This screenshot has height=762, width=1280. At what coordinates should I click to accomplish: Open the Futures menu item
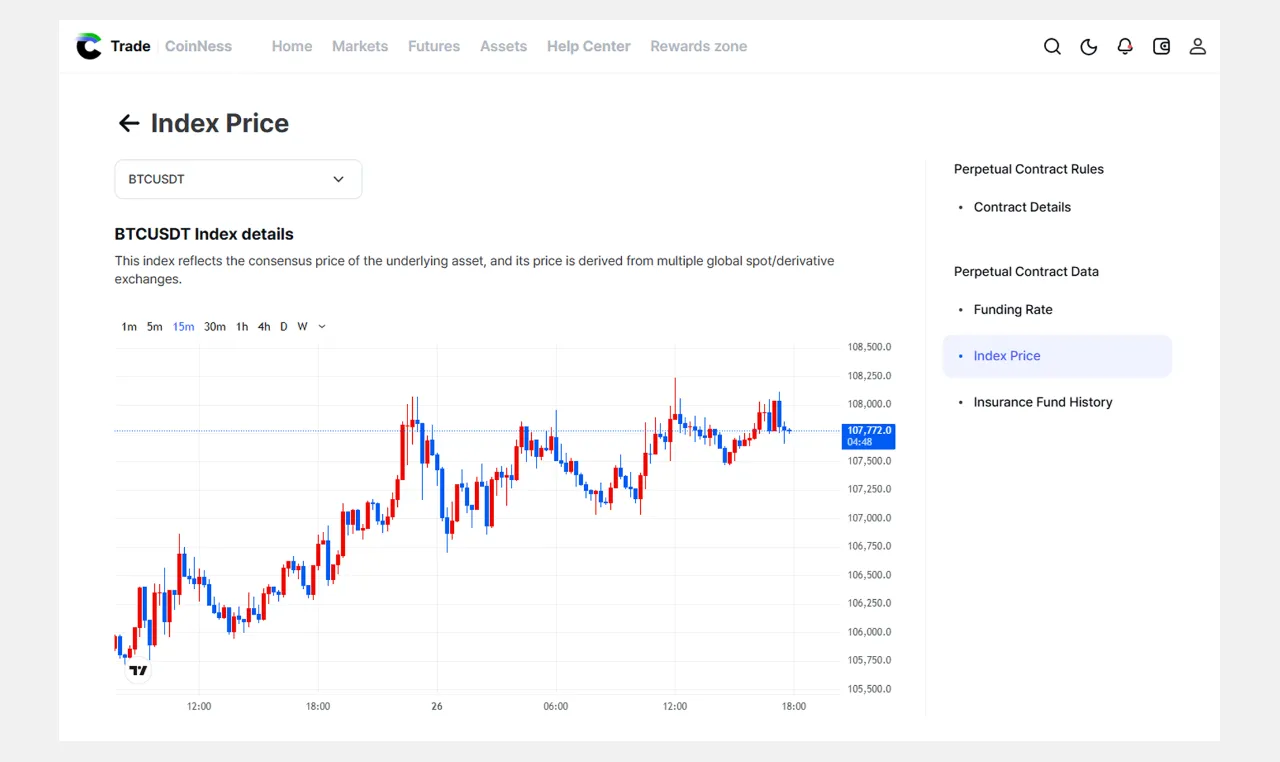[x=434, y=46]
